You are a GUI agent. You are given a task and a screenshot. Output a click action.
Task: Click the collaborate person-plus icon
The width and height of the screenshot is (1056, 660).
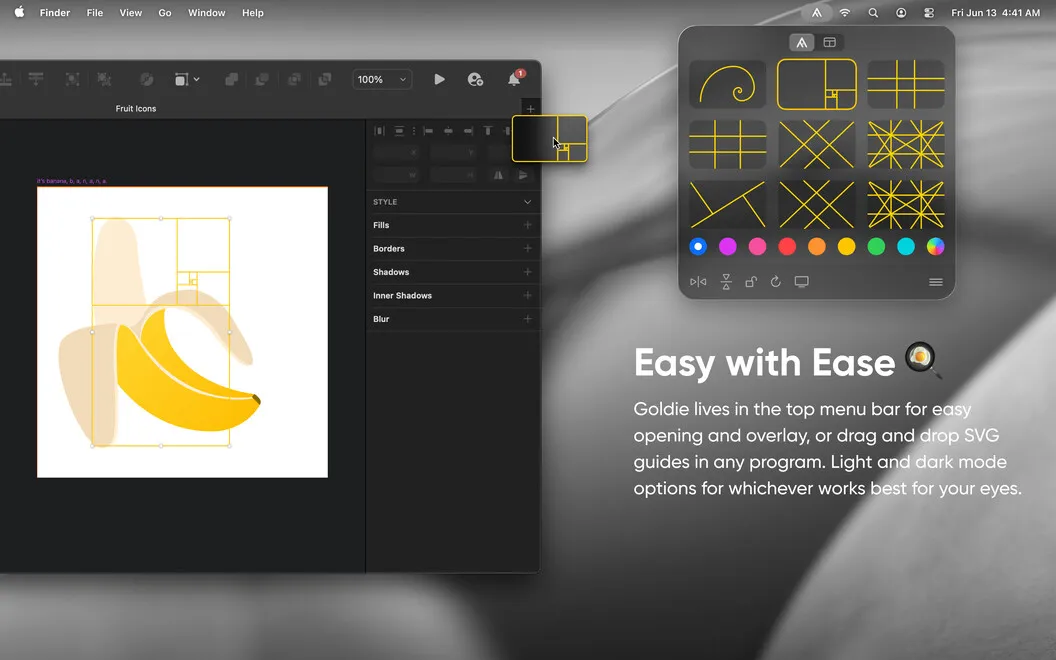tap(475, 79)
